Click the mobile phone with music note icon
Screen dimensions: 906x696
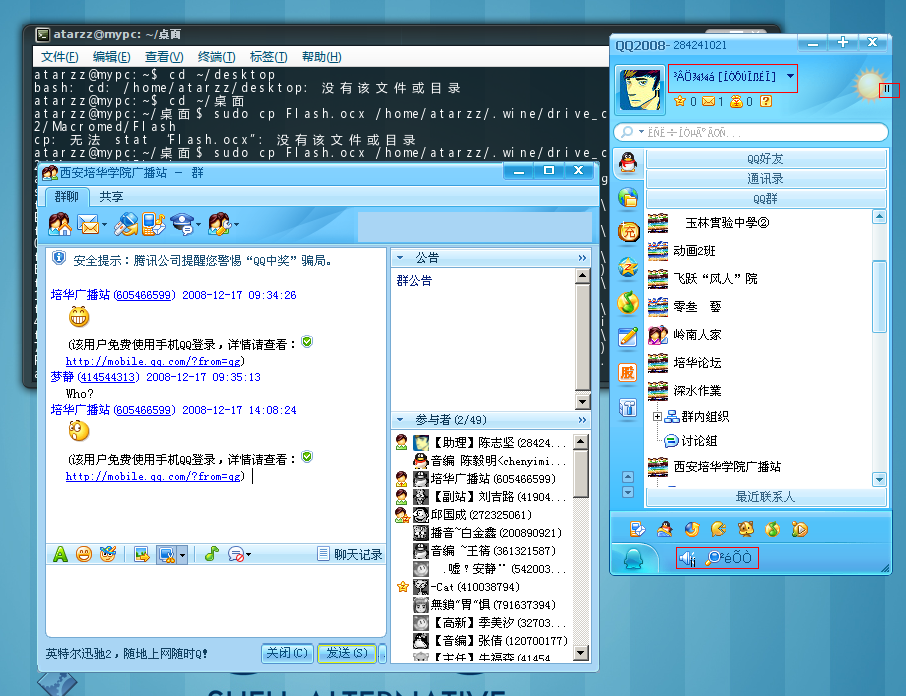[x=153, y=224]
